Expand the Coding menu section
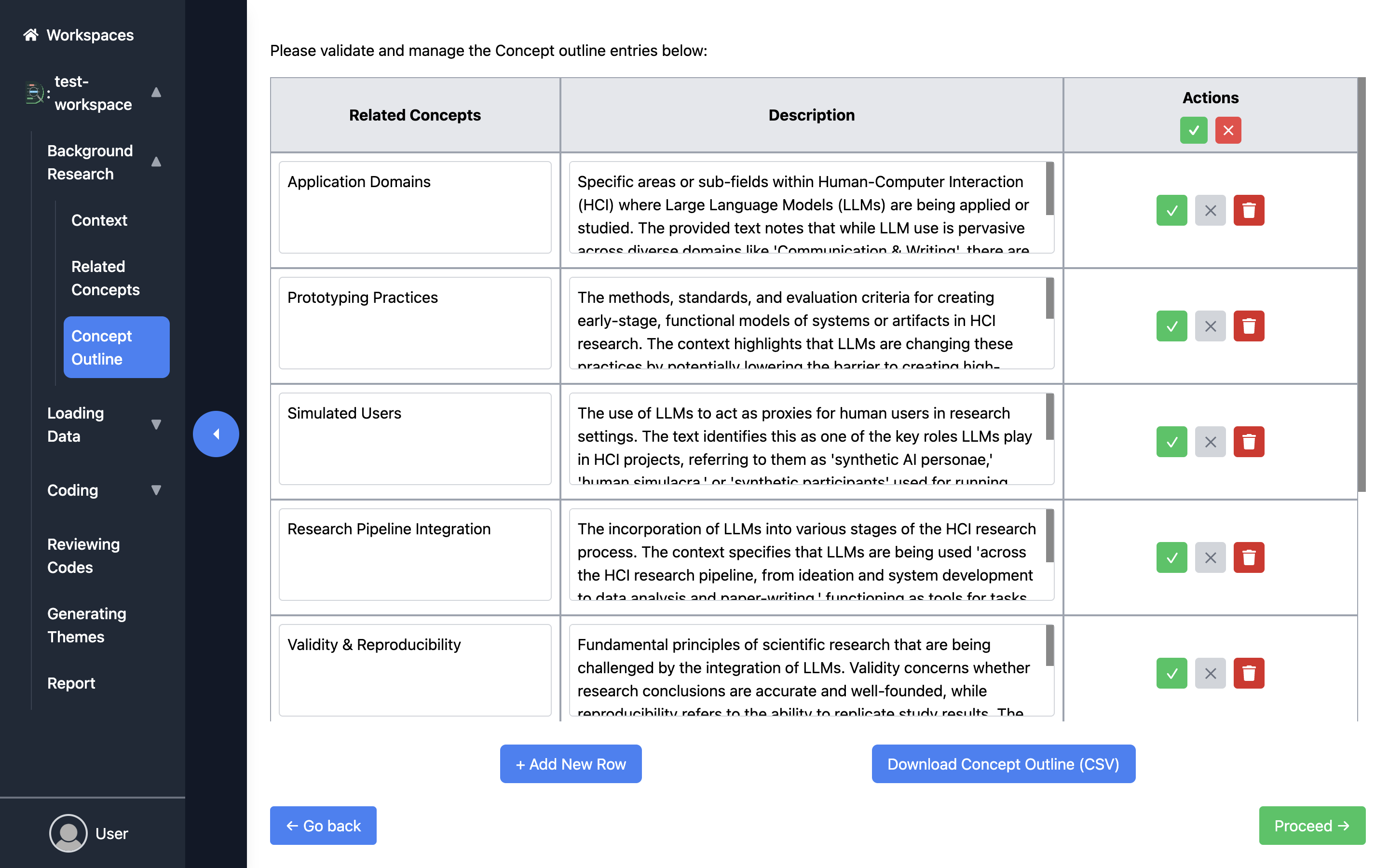The height and width of the screenshot is (868, 1389). 156,490
